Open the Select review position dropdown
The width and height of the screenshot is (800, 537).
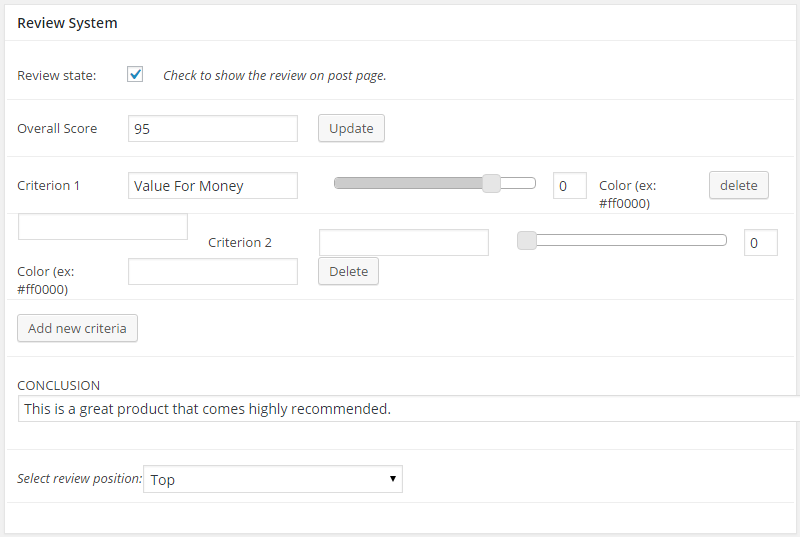pos(273,479)
